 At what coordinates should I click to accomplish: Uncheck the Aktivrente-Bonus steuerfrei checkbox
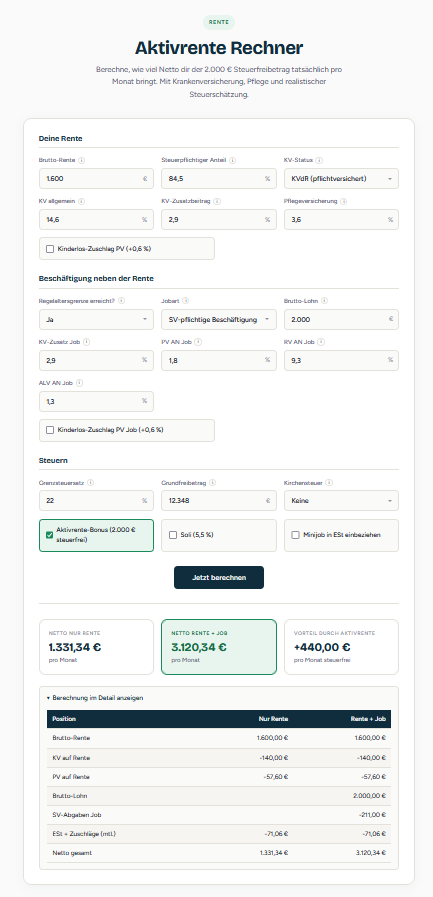(50, 535)
